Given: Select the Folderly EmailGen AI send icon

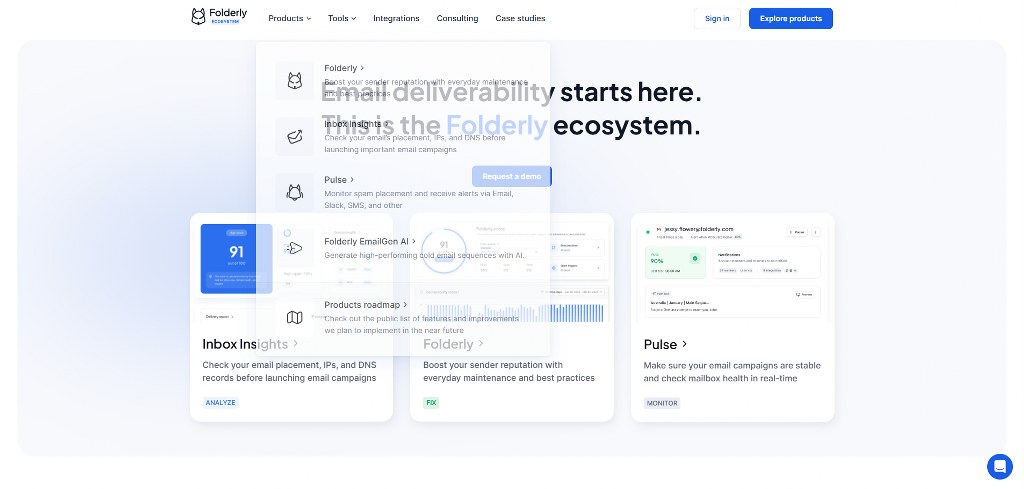Looking at the screenshot, I should click(295, 248).
